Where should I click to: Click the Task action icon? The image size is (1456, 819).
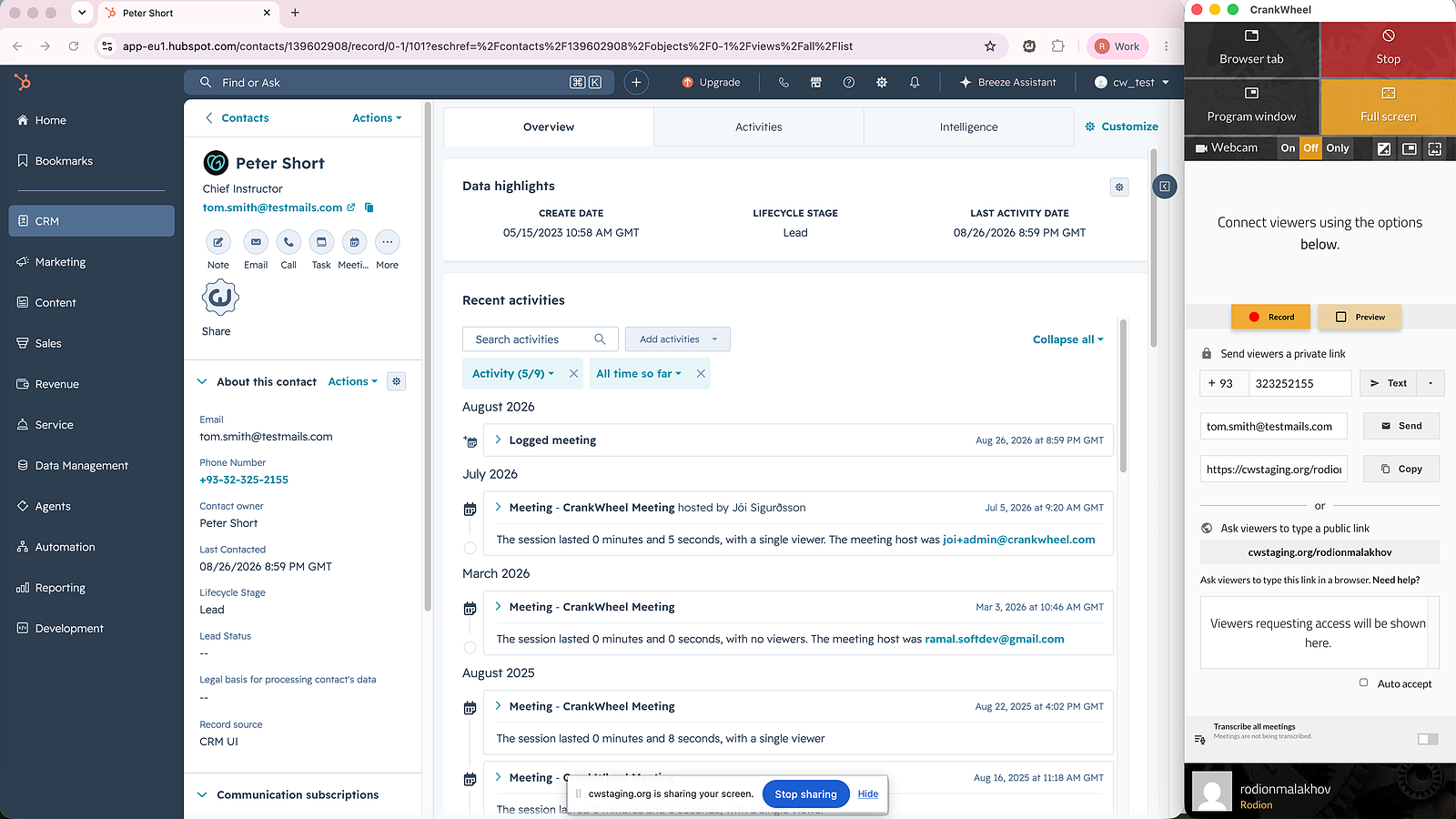point(321,242)
